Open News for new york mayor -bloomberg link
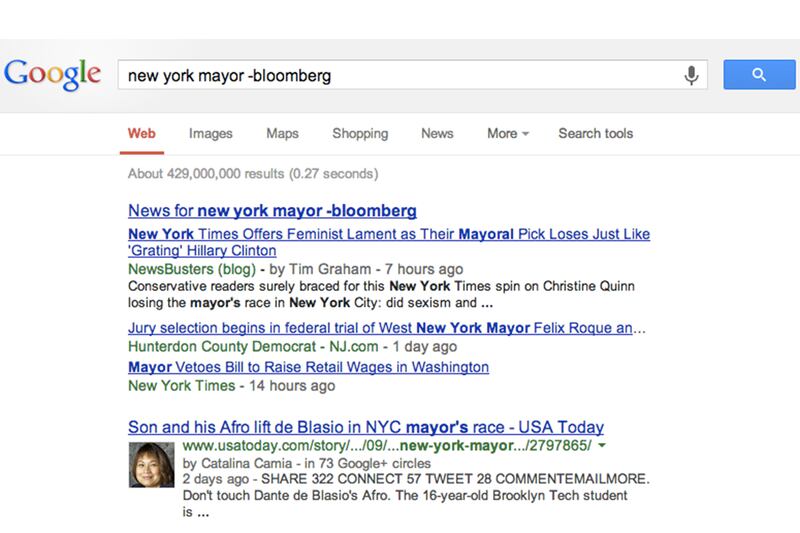This screenshot has height=533, width=800. [272, 211]
